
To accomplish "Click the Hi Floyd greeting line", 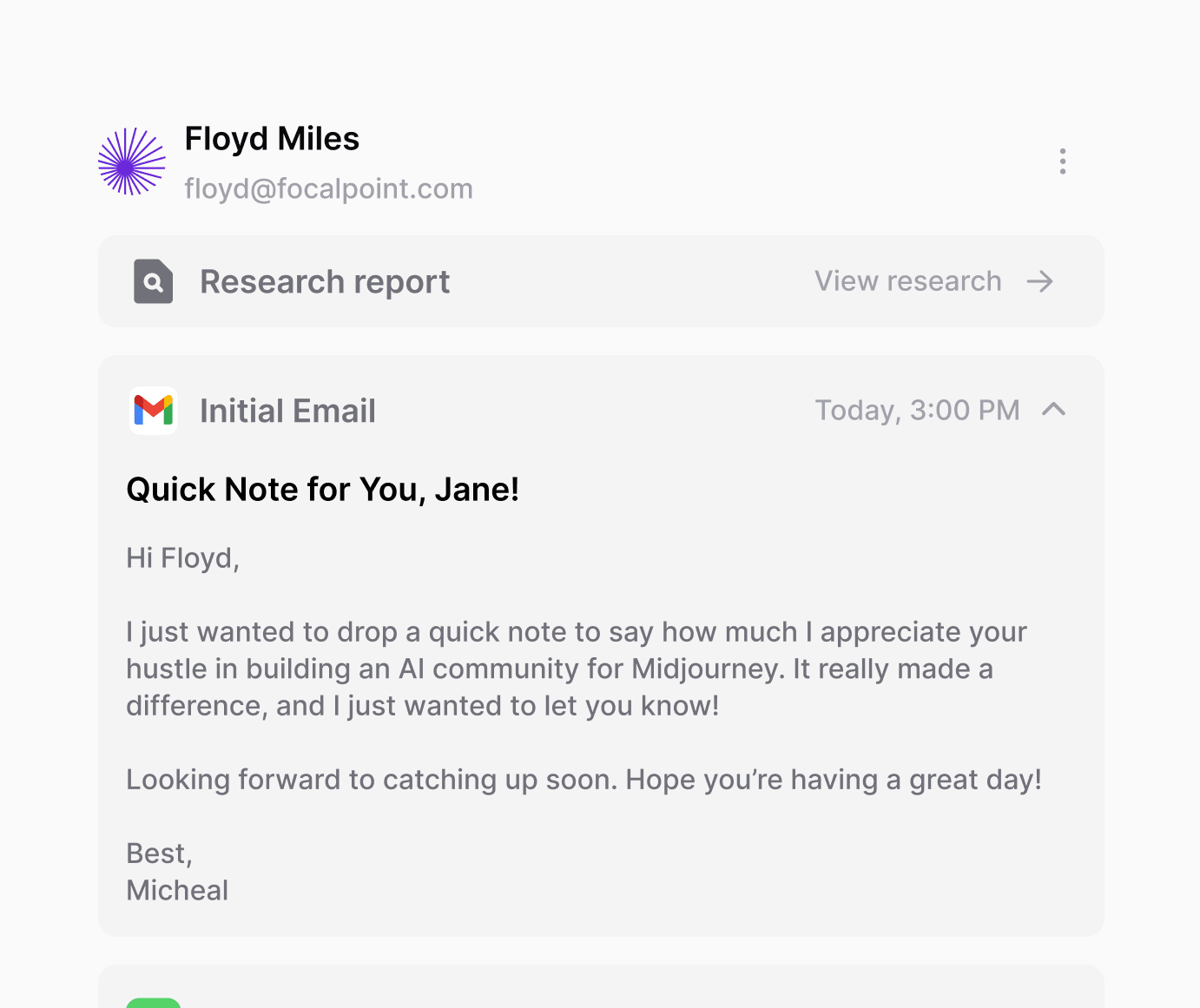I will [182, 557].
